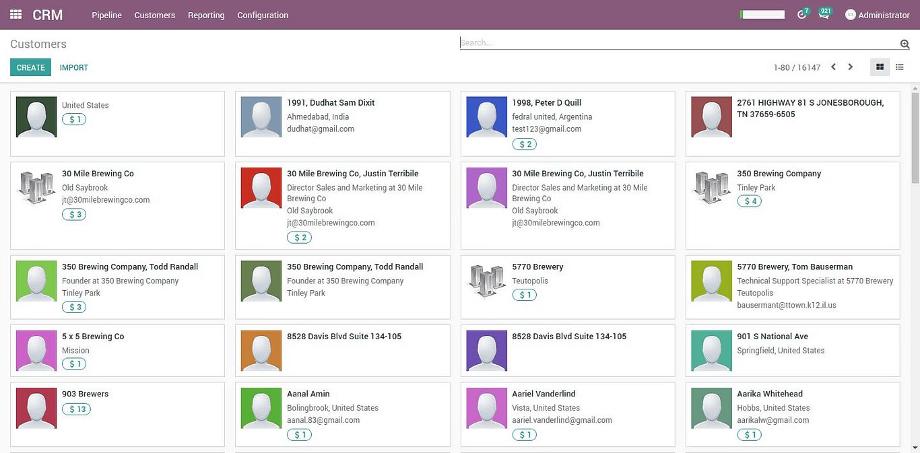Click the $ 13 opportunities badge on 903 Brewers
920x453 pixels.
tap(76, 409)
